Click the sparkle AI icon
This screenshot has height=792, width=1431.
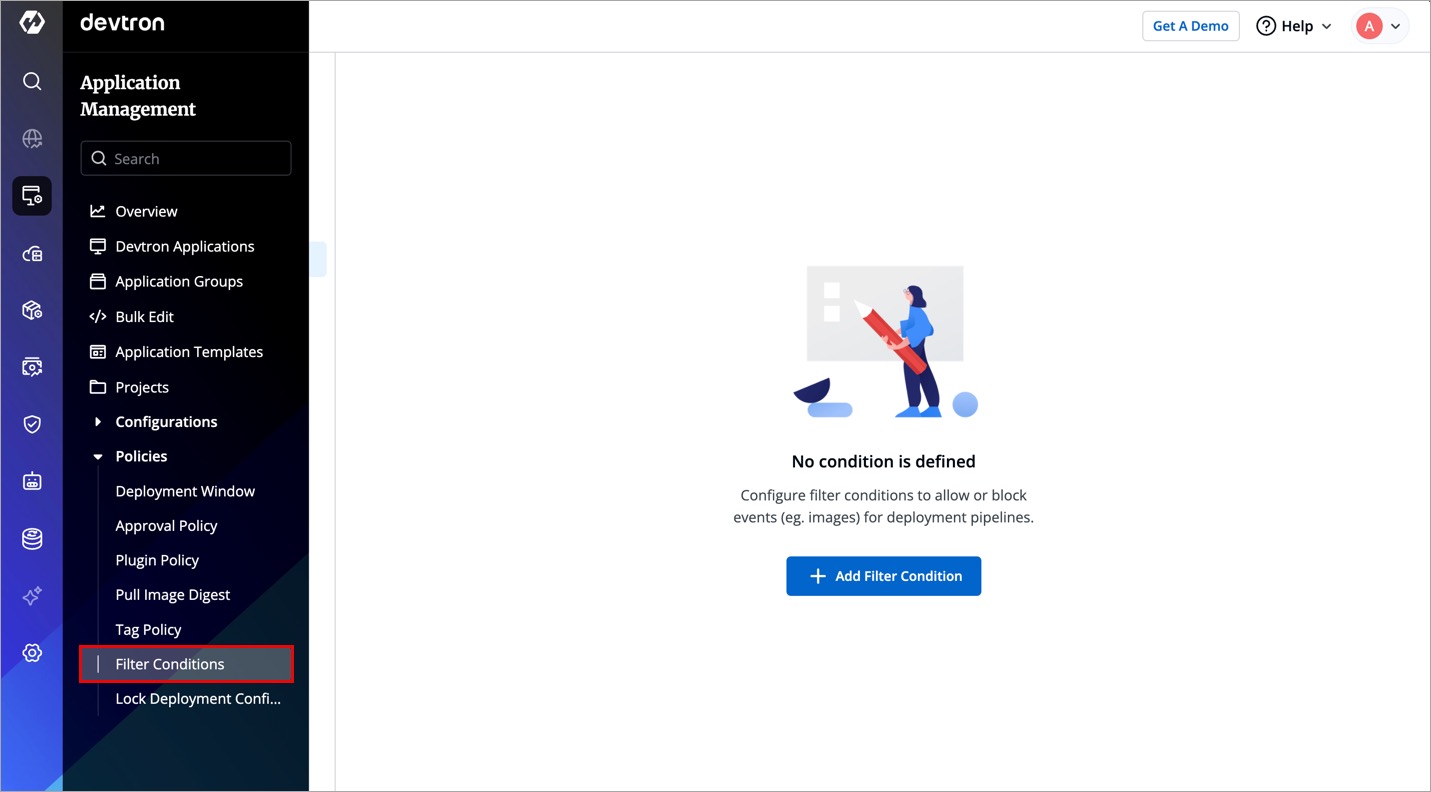click(x=32, y=596)
